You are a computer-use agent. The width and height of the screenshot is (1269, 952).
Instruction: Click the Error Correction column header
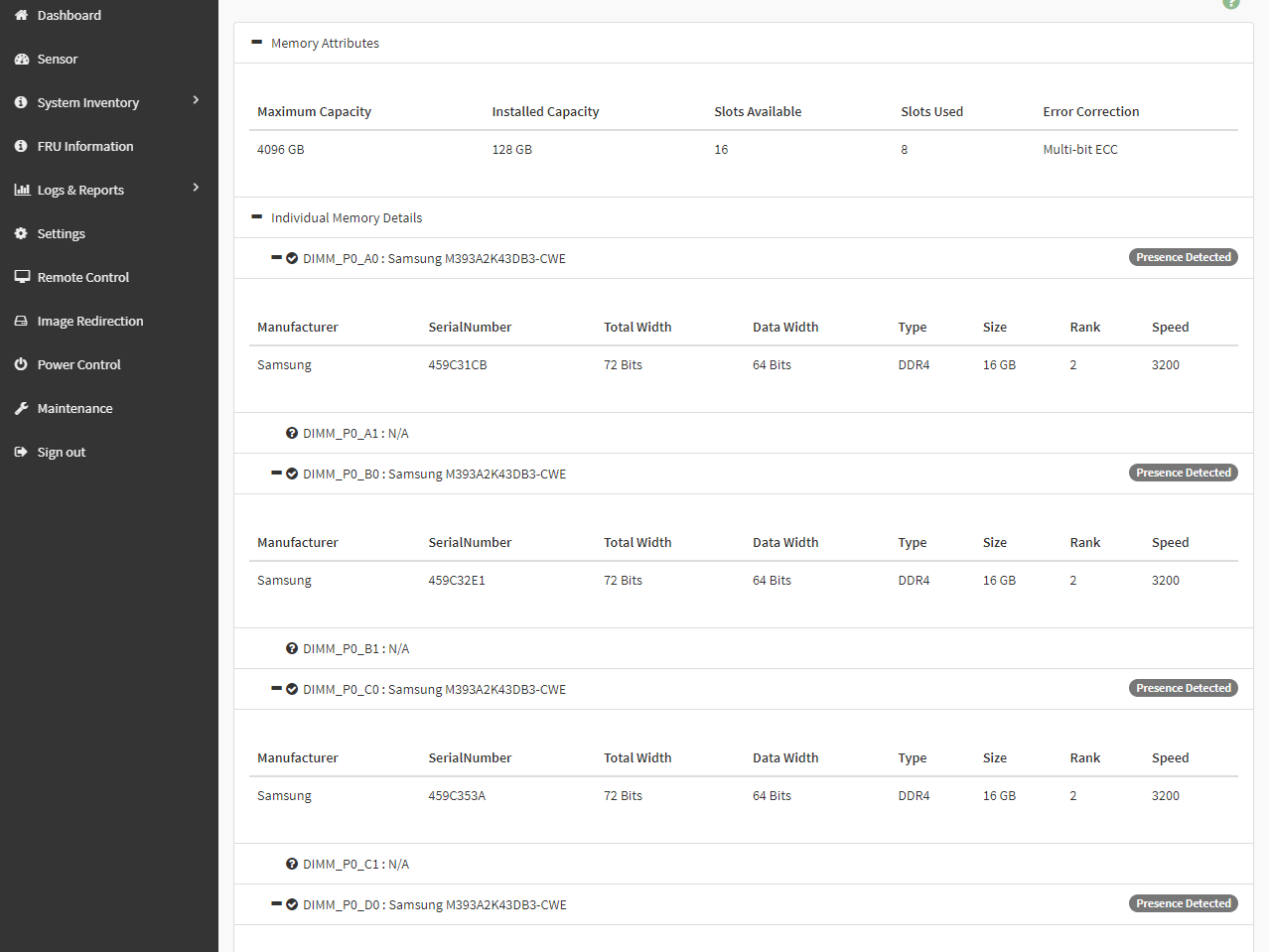pos(1091,112)
